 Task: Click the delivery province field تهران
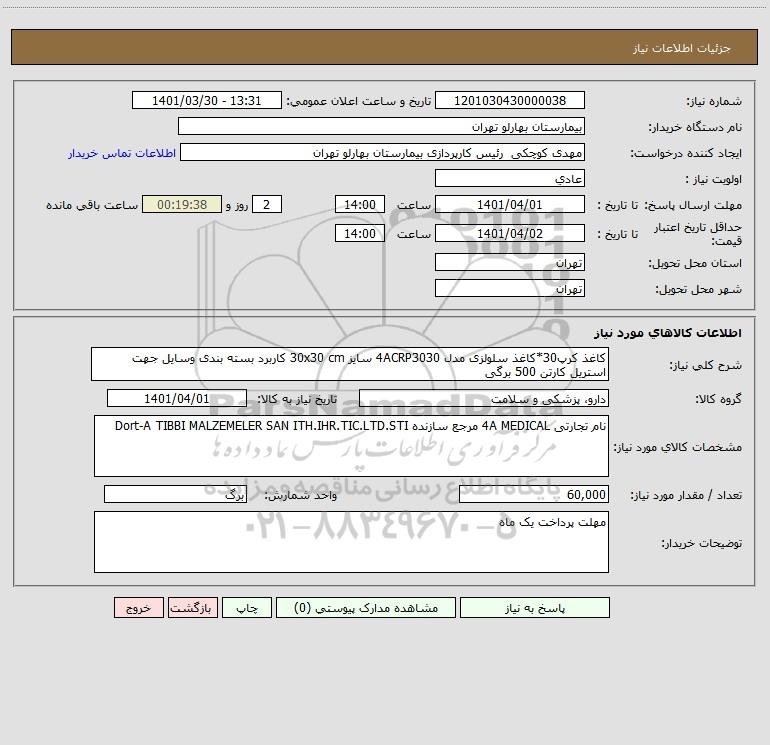point(510,263)
